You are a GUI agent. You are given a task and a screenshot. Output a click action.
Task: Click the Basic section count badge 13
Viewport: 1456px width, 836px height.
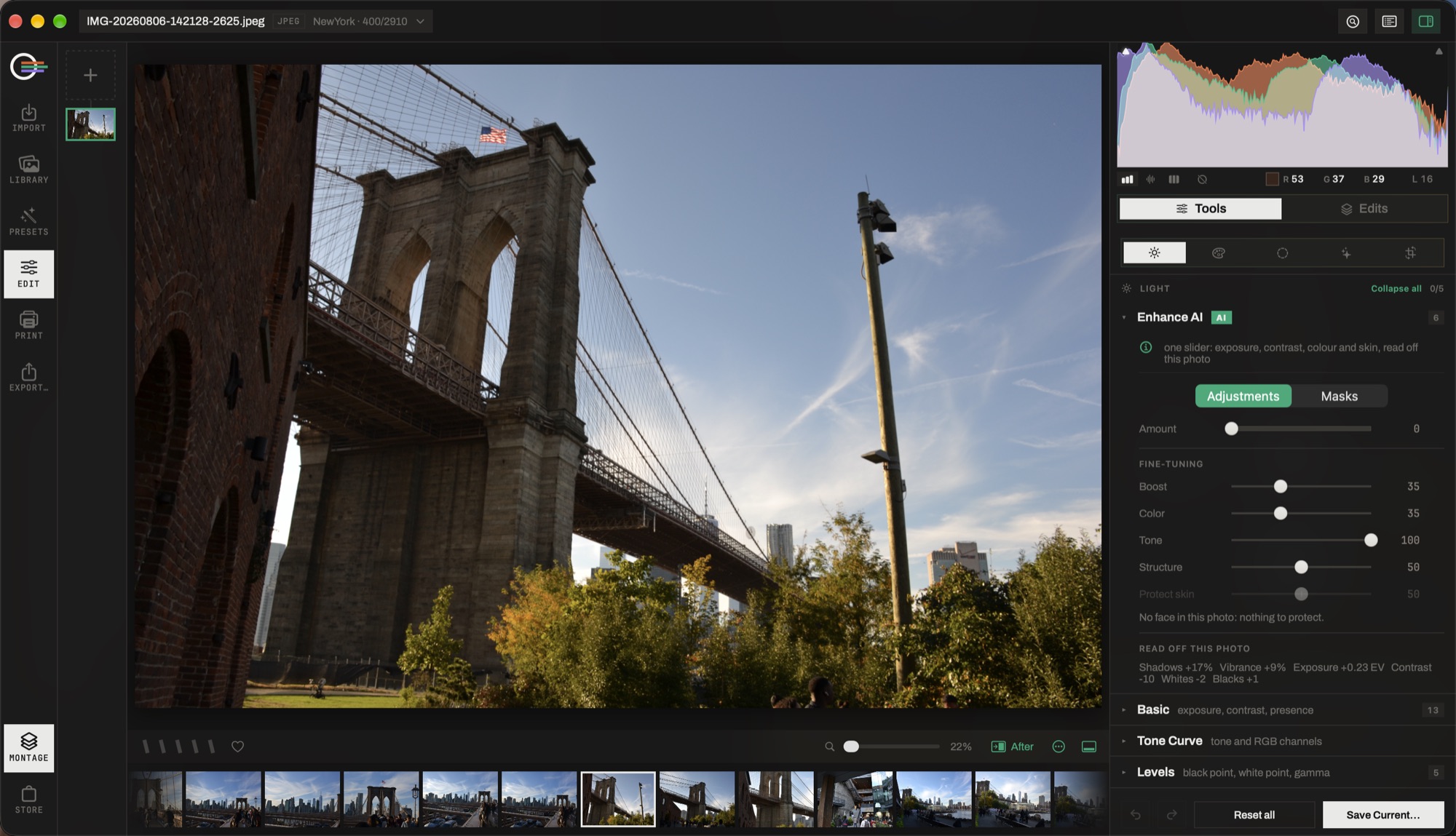[x=1433, y=710]
